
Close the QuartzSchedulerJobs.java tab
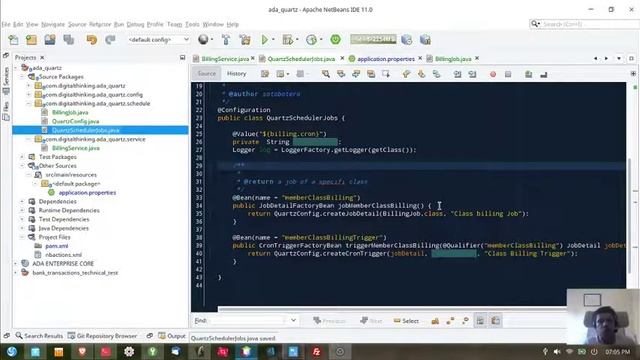pos(342,58)
